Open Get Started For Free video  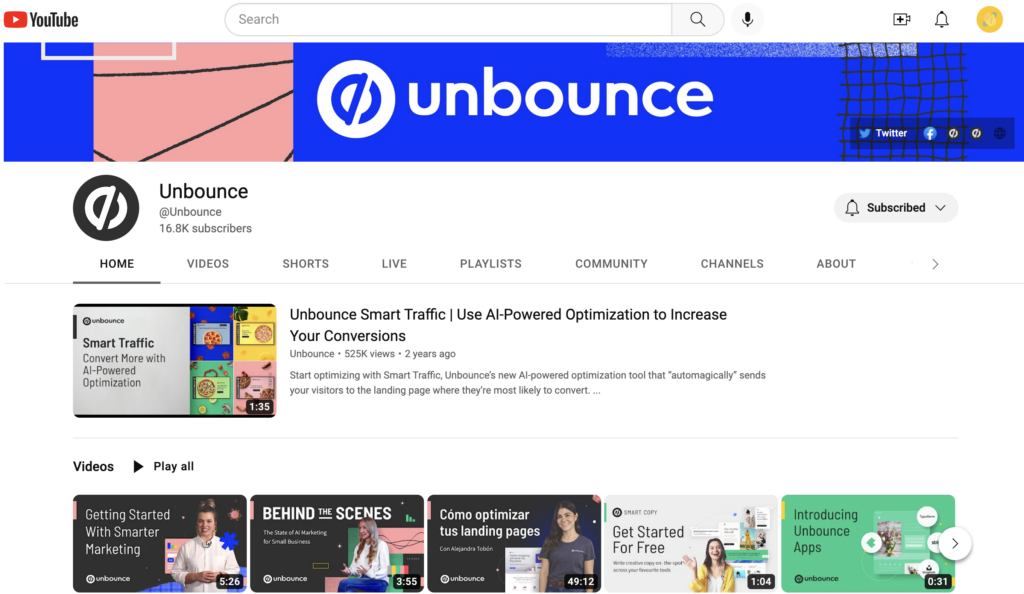pos(691,543)
